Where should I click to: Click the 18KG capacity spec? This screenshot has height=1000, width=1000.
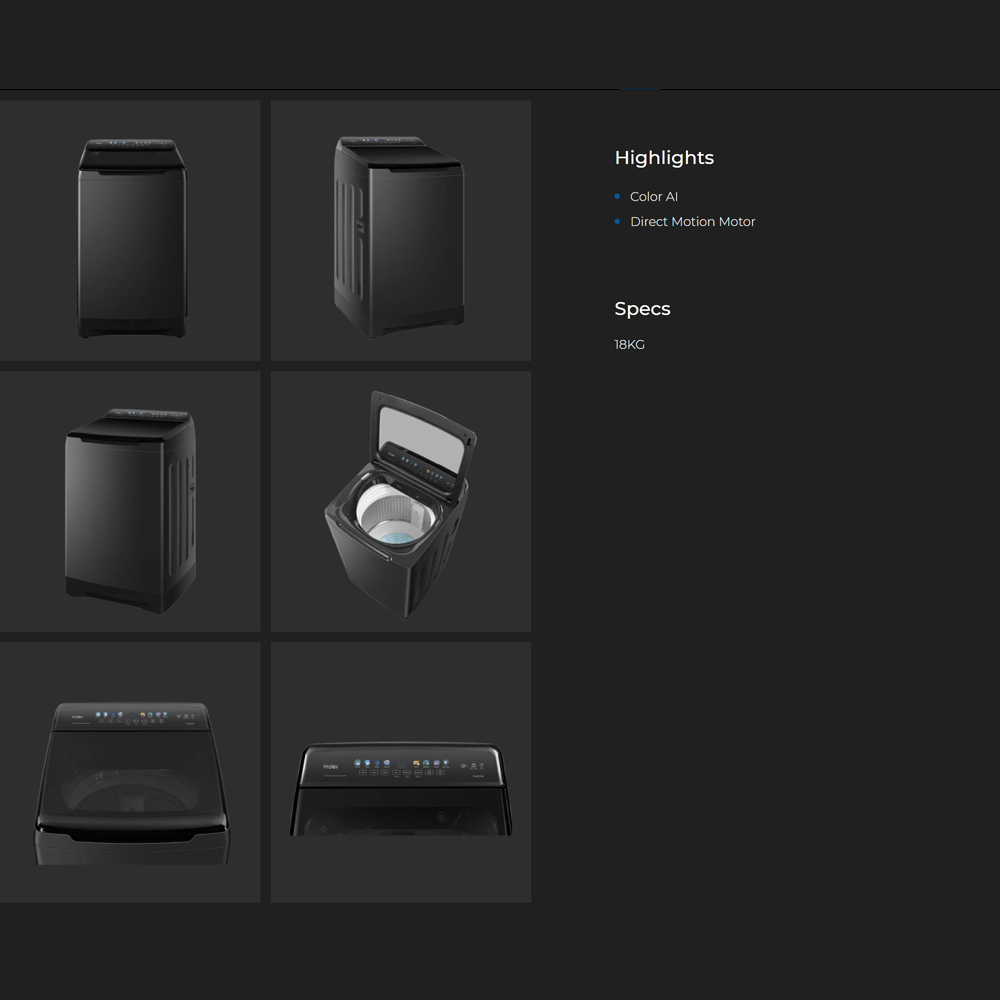click(x=629, y=345)
